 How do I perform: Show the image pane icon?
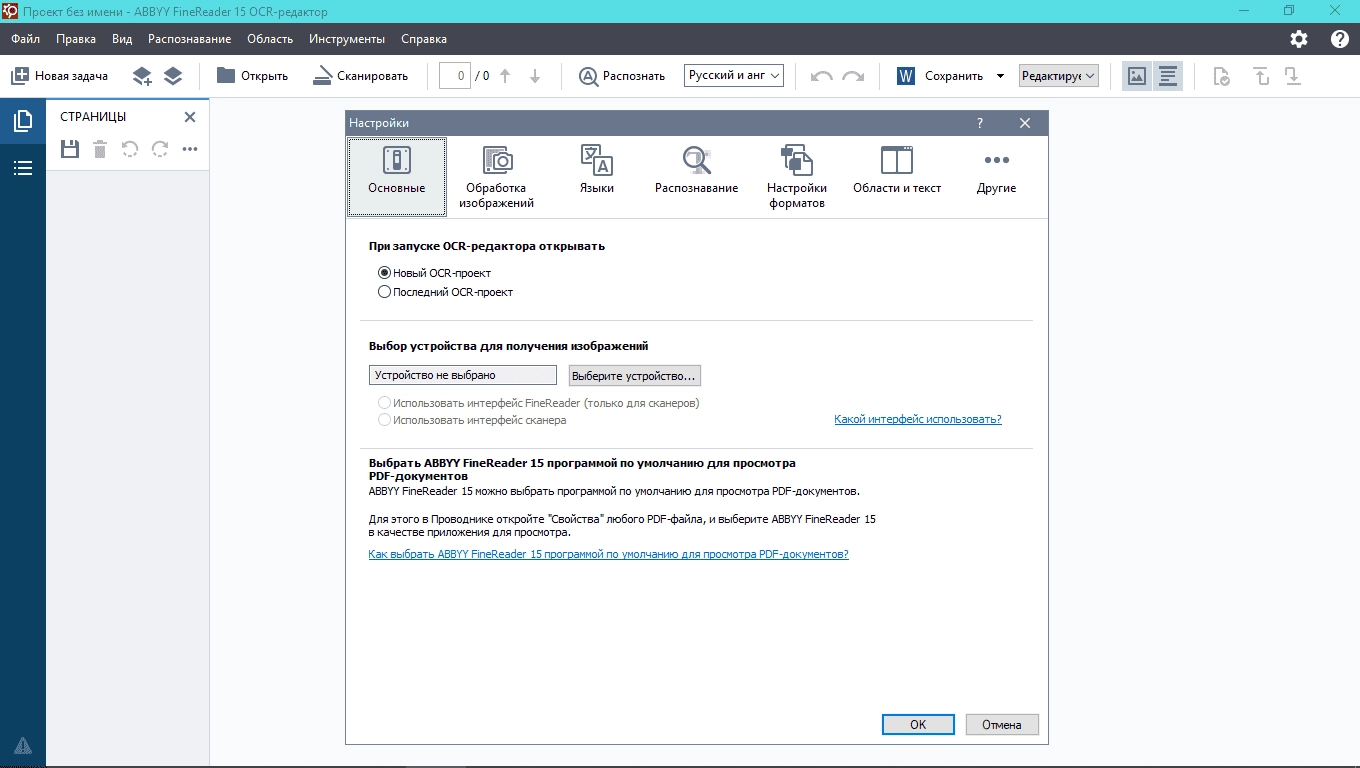pos(1136,76)
